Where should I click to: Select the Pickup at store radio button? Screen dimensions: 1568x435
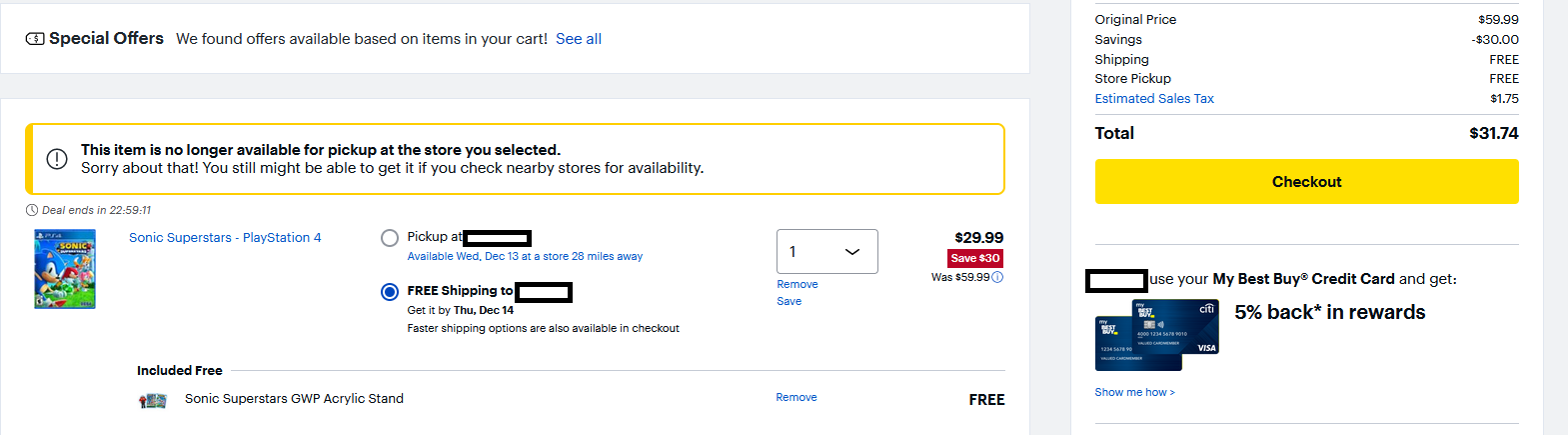(390, 238)
